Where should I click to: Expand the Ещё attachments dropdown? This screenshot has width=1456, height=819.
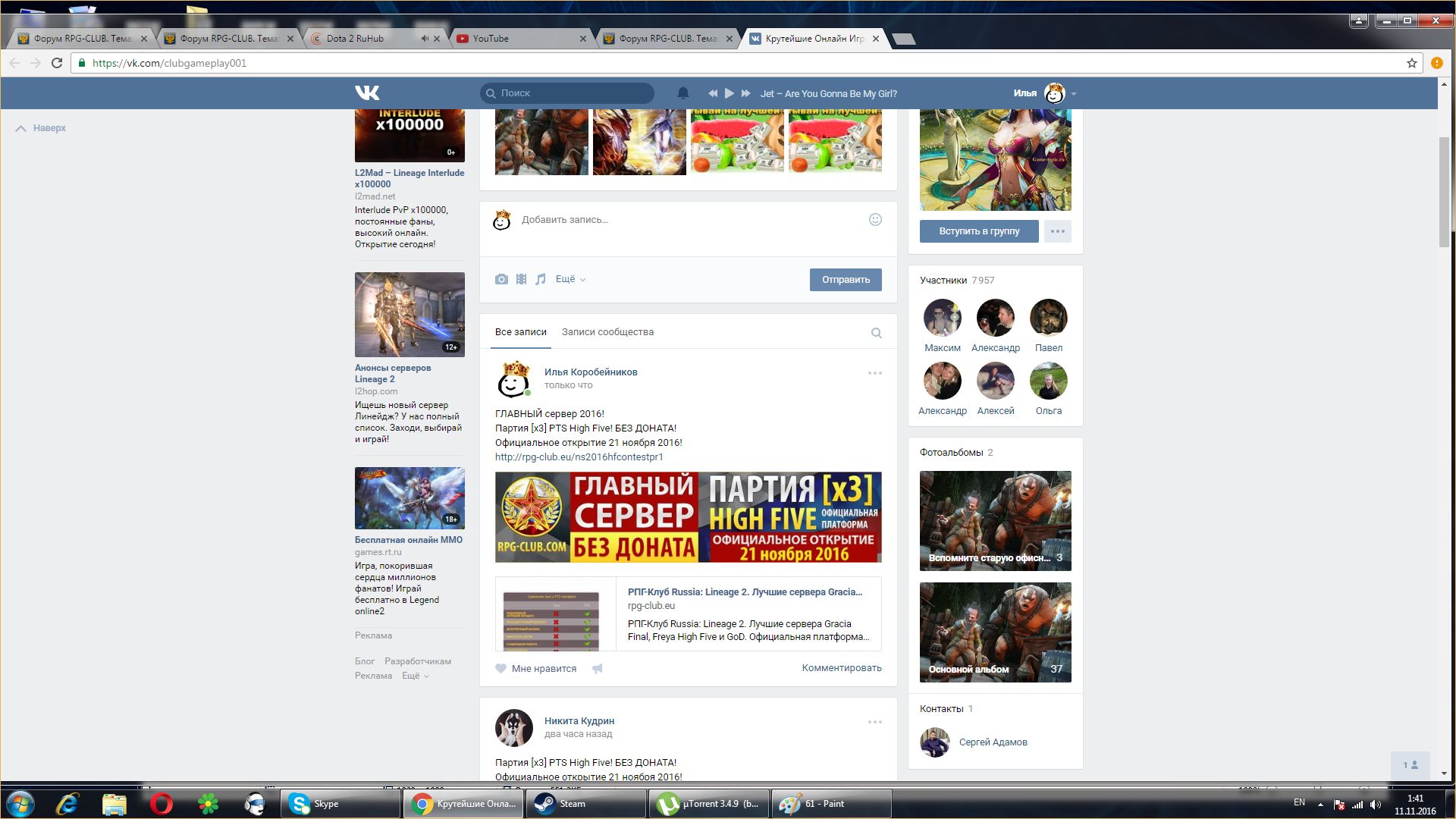(570, 279)
